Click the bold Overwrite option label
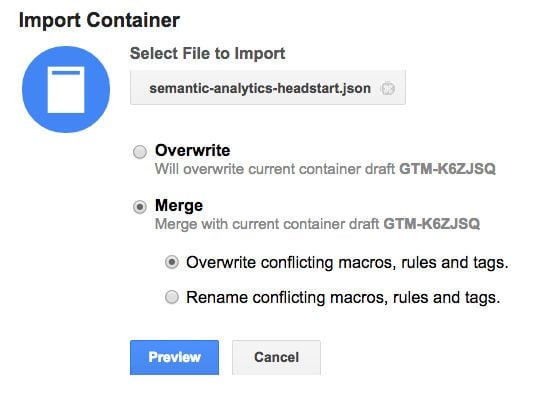 pos(193,151)
